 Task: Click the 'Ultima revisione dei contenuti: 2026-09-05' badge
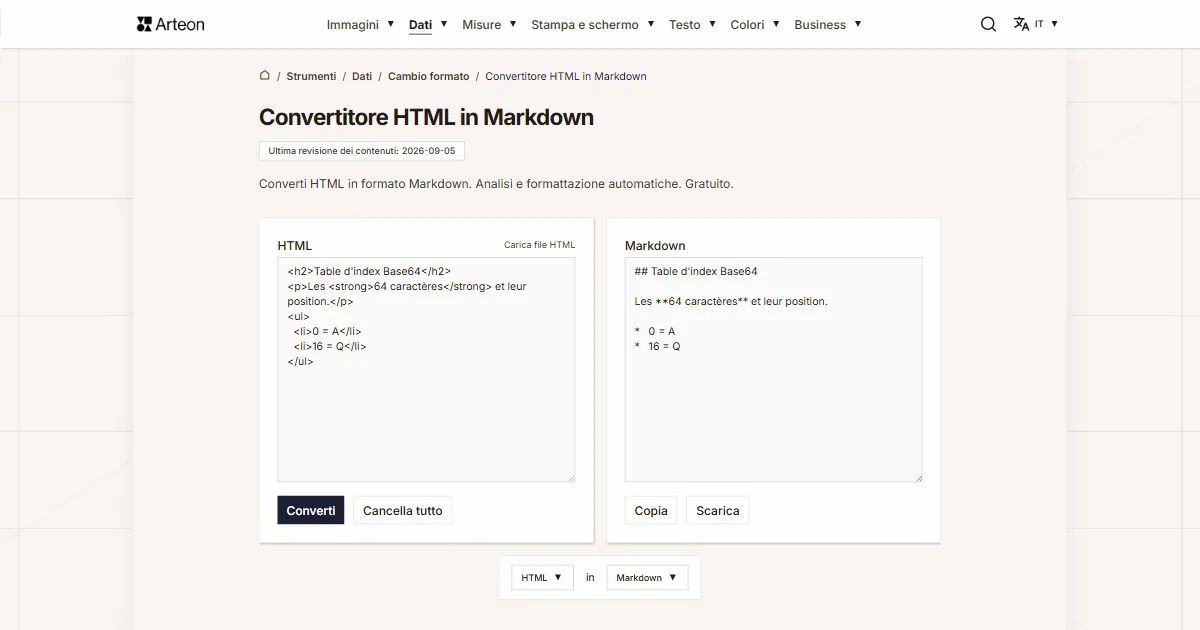[x=362, y=151]
